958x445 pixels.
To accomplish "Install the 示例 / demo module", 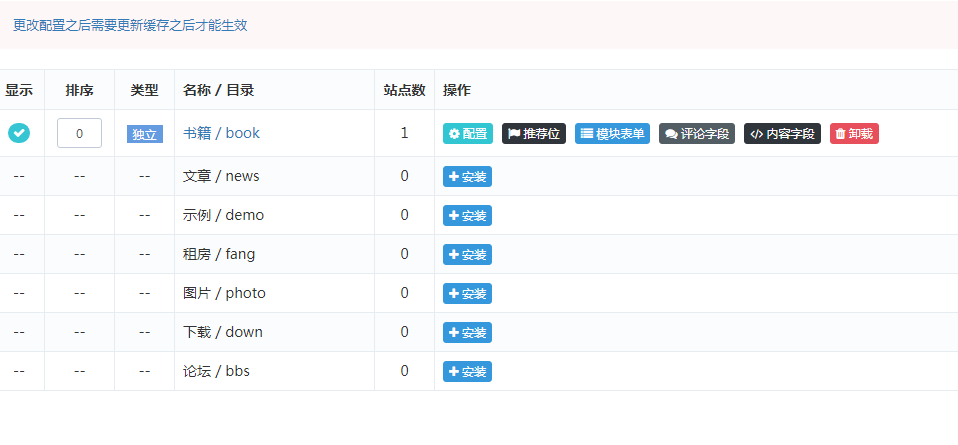I will (x=467, y=216).
